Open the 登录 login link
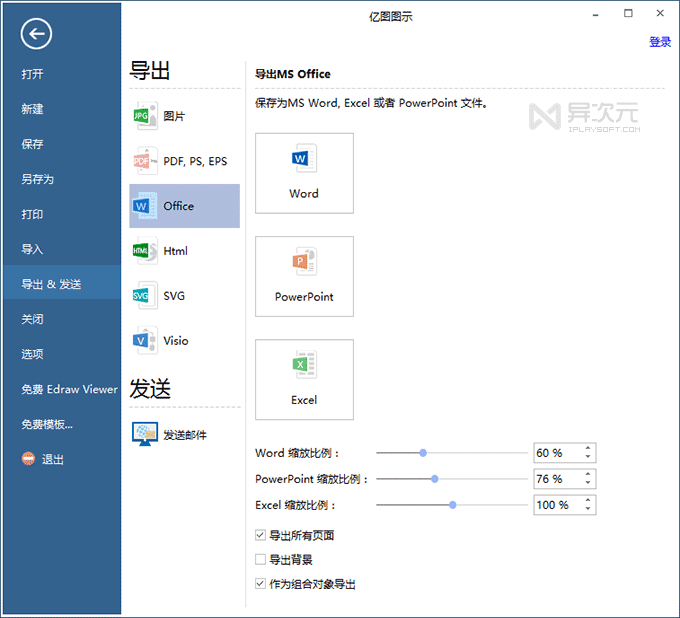The width and height of the screenshot is (680, 618). point(660,42)
